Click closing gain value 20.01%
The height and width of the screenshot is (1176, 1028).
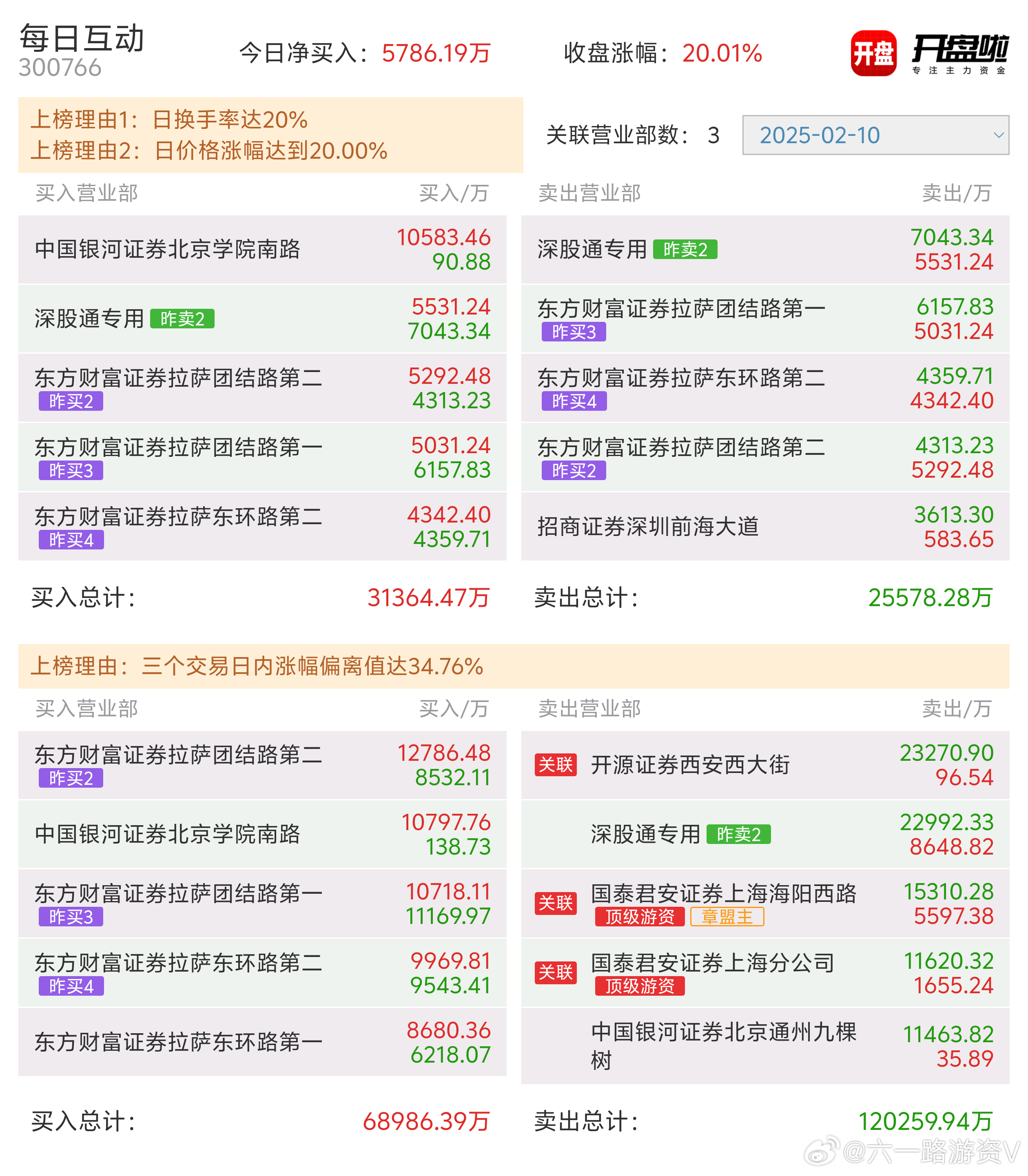point(722,53)
